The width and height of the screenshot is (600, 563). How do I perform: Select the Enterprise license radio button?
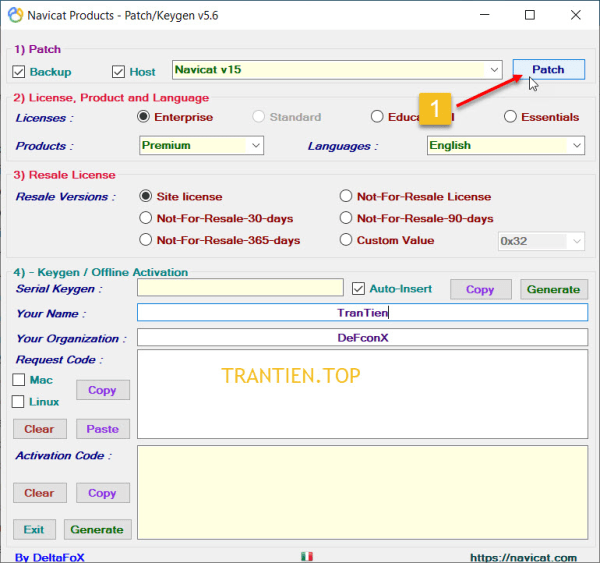coord(143,117)
